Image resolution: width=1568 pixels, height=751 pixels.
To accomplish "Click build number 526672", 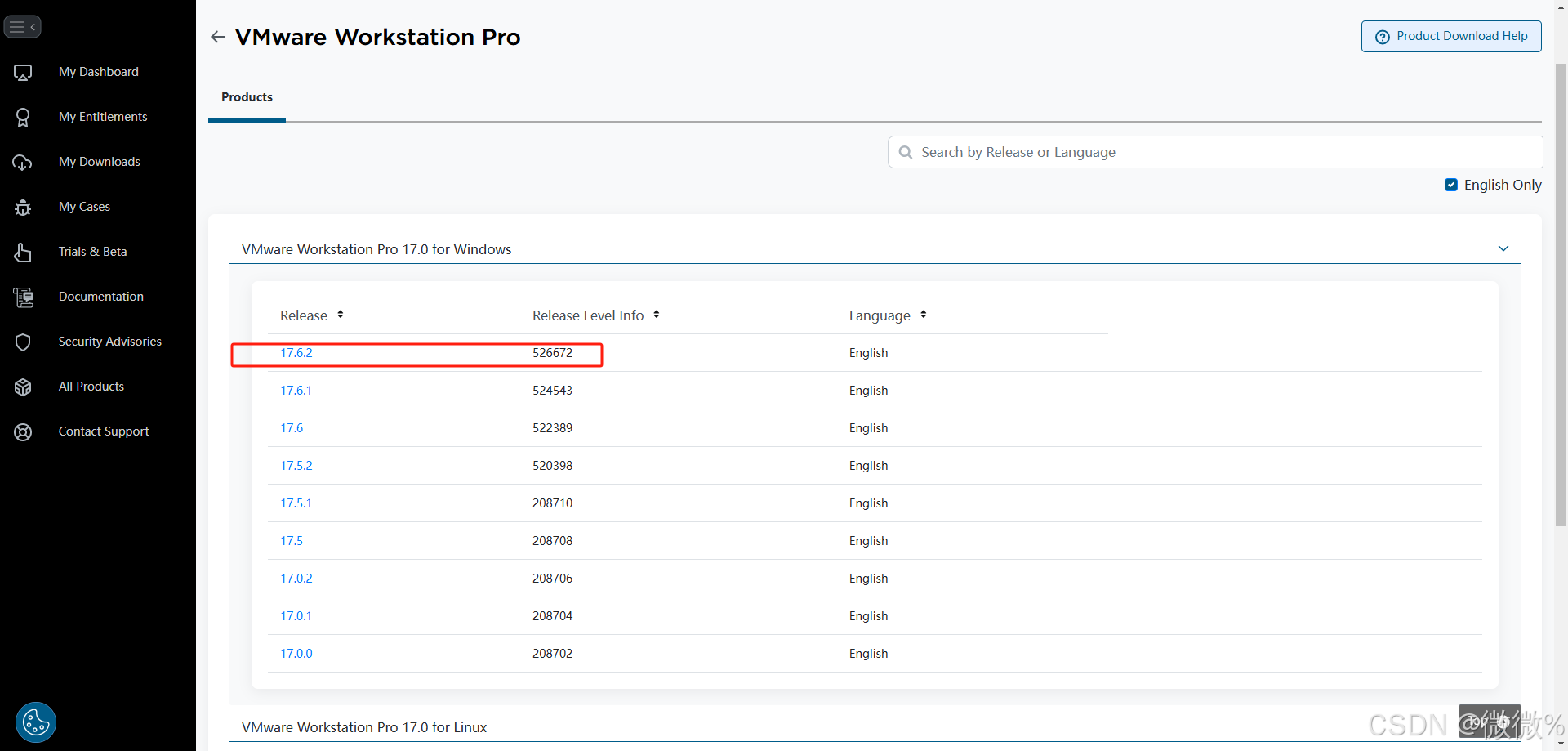I will [x=552, y=353].
